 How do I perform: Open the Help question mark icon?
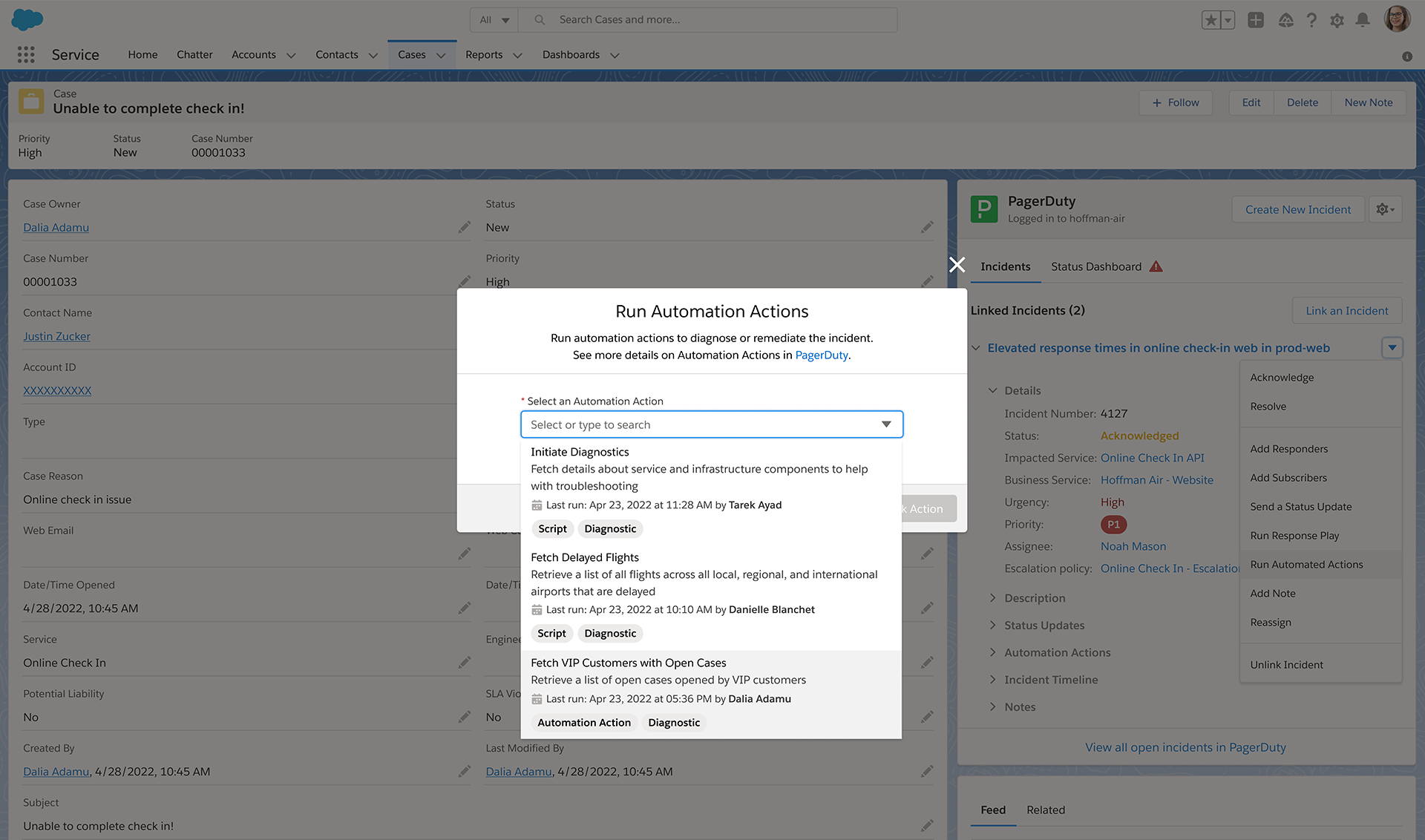click(1311, 20)
